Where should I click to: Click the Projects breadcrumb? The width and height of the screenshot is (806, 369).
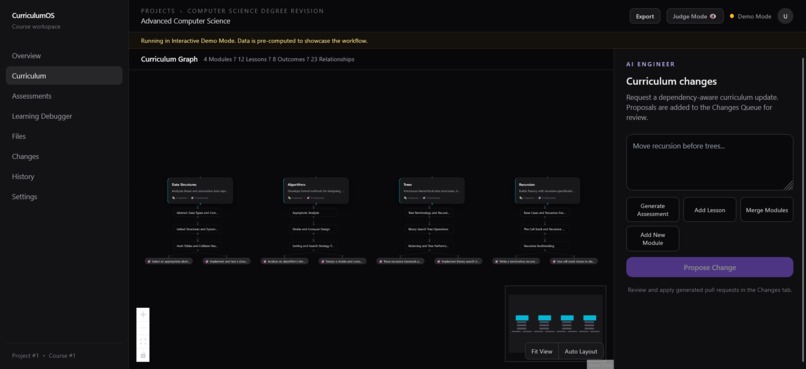tap(158, 11)
